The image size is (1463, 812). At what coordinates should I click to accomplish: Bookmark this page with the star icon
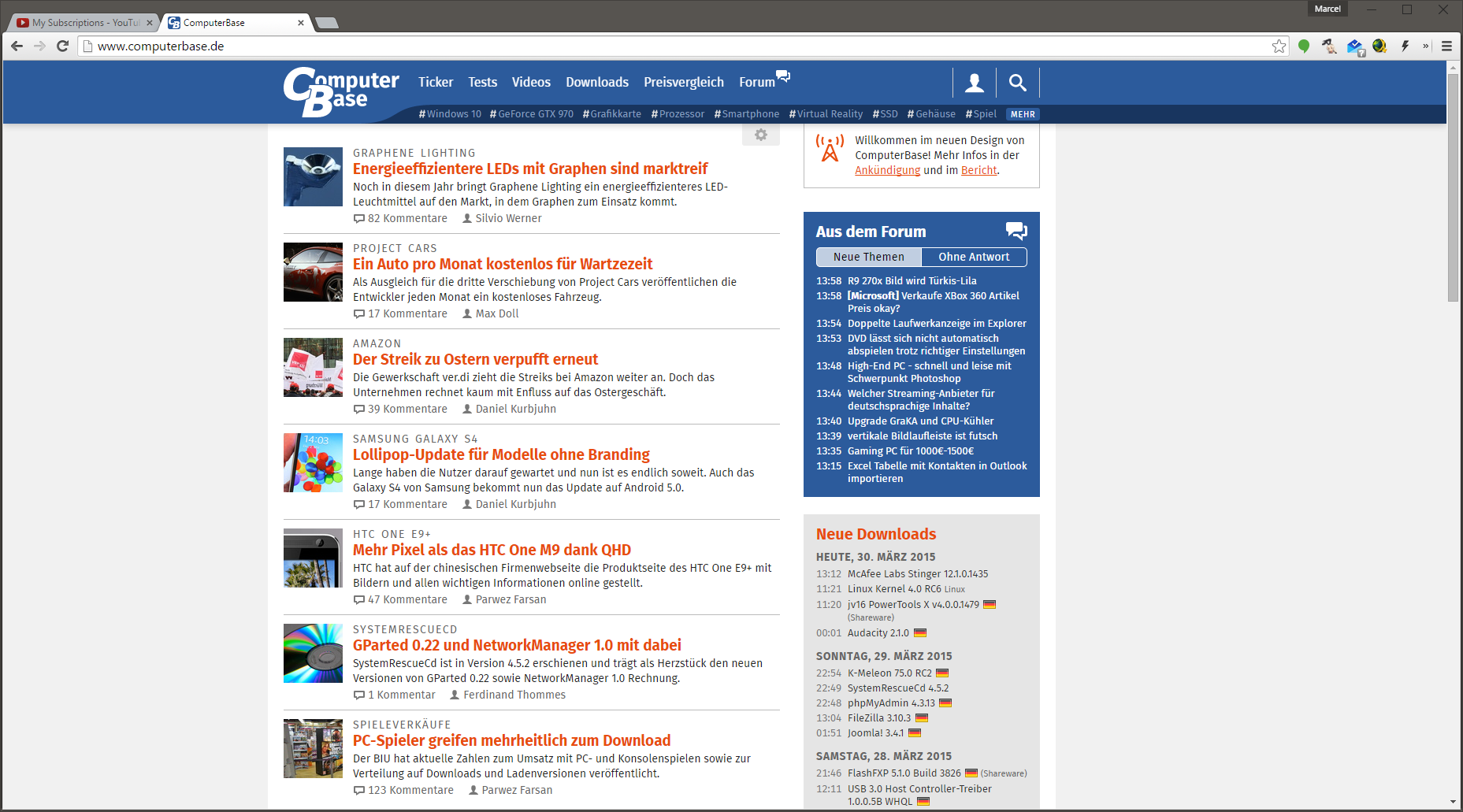point(1279,46)
